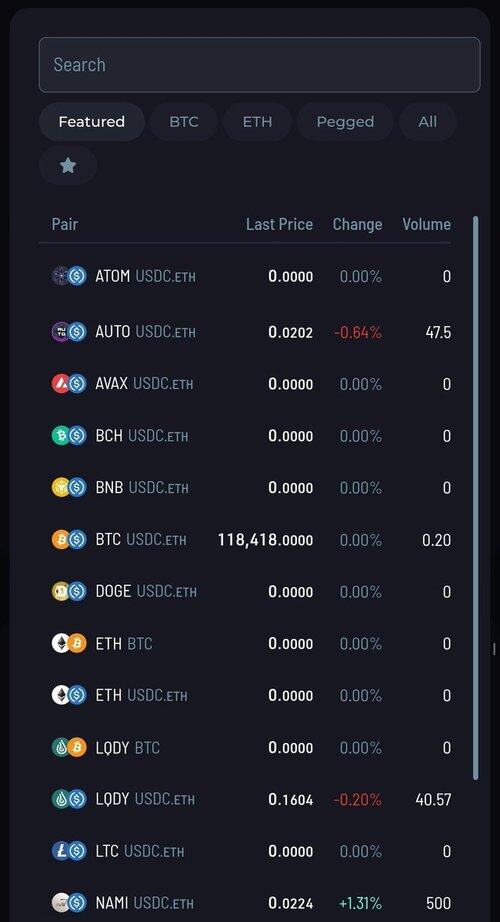Click the ETH BTC pair icon
The height and width of the screenshot is (922, 500).
69,643
